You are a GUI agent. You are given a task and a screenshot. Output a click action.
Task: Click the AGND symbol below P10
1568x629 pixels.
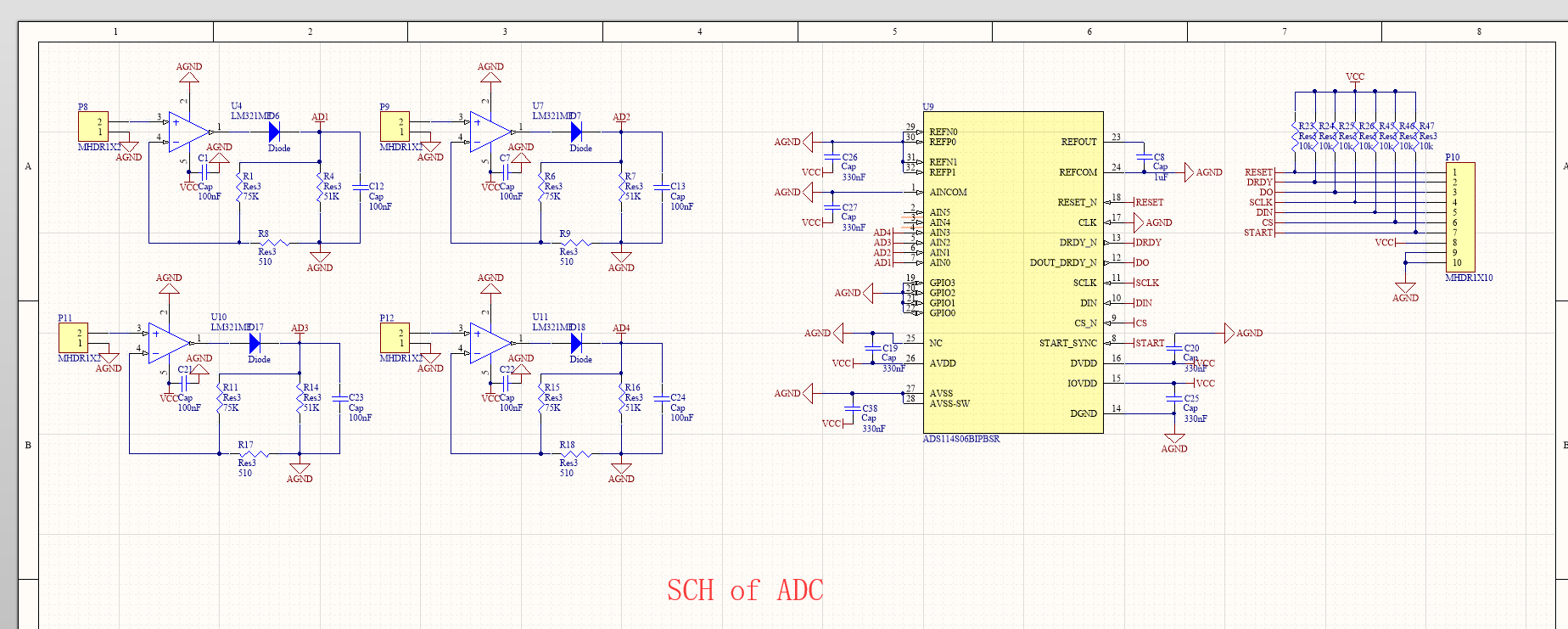pos(1405,293)
